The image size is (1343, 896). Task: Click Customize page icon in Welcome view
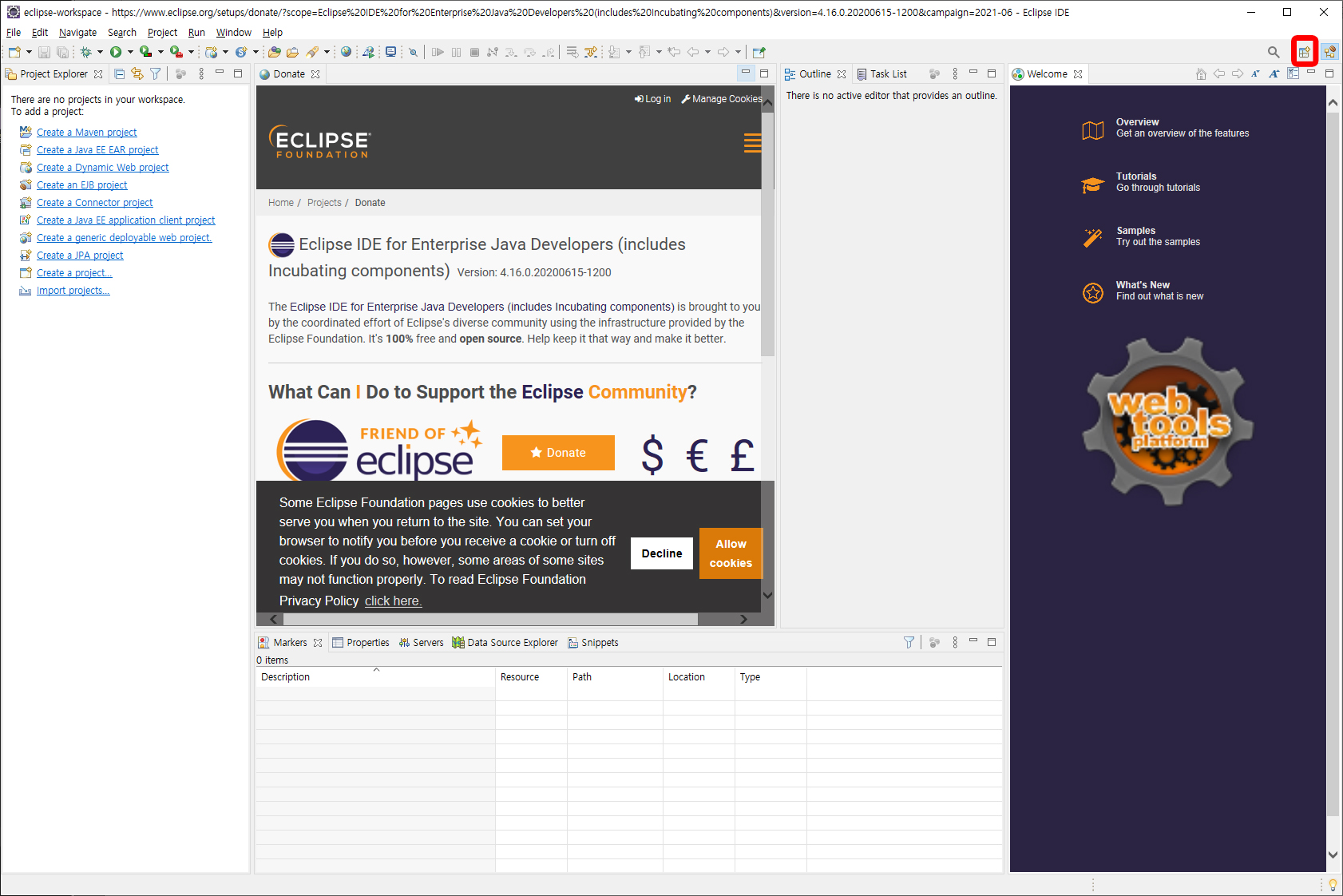tap(1293, 73)
